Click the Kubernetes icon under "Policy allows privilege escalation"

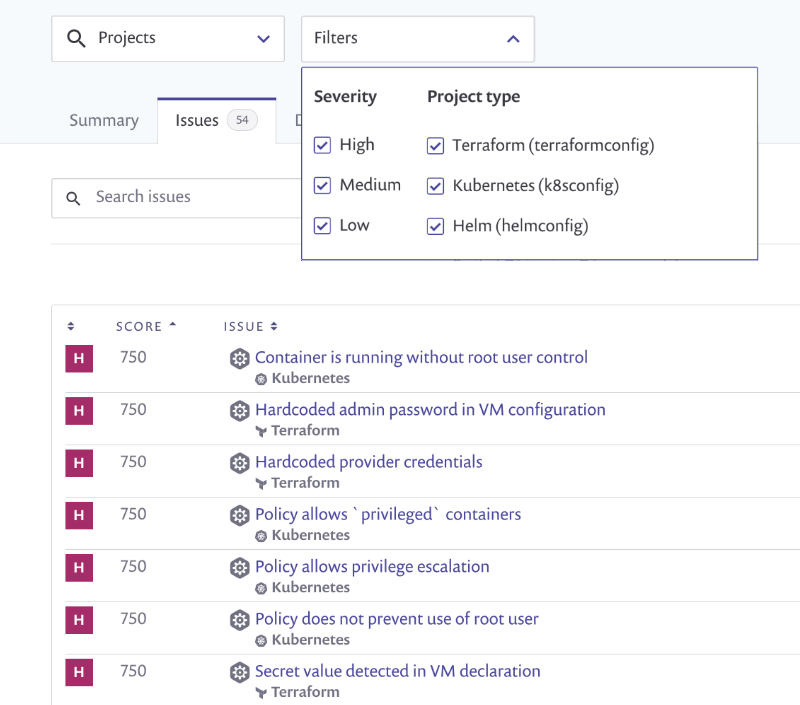tap(263, 588)
